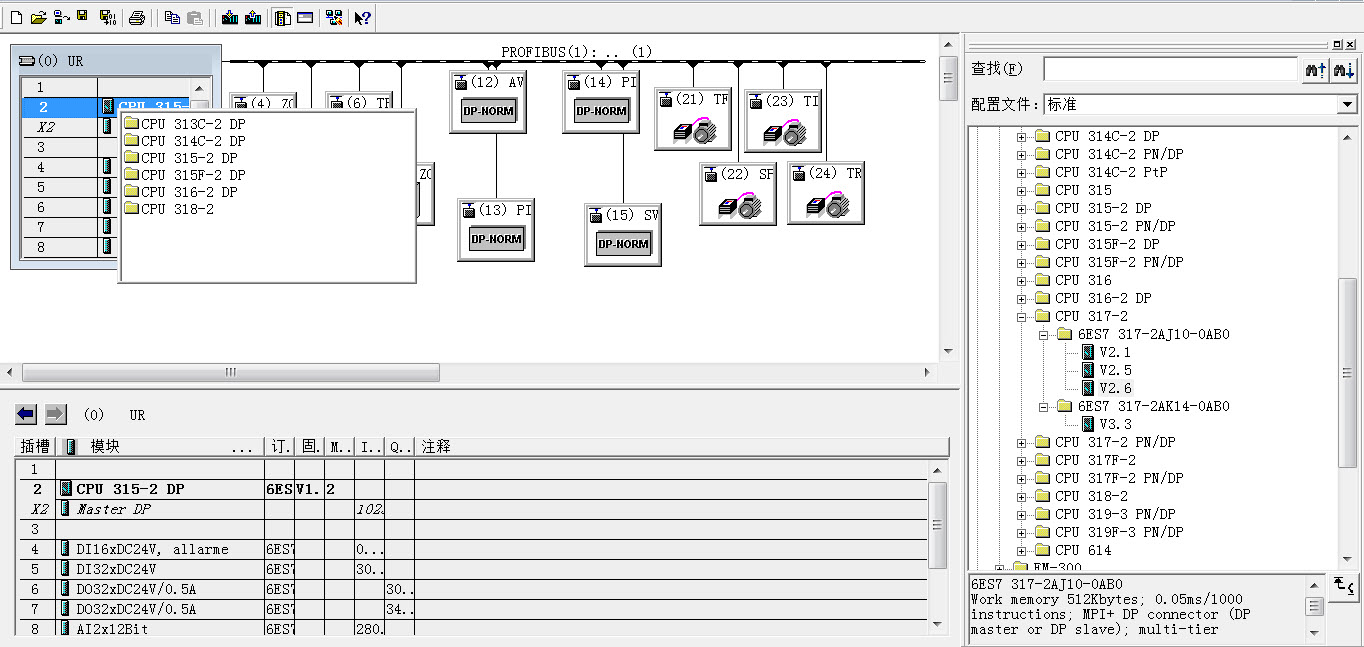Click the Download to Module icon

pyautogui.click(x=230, y=17)
